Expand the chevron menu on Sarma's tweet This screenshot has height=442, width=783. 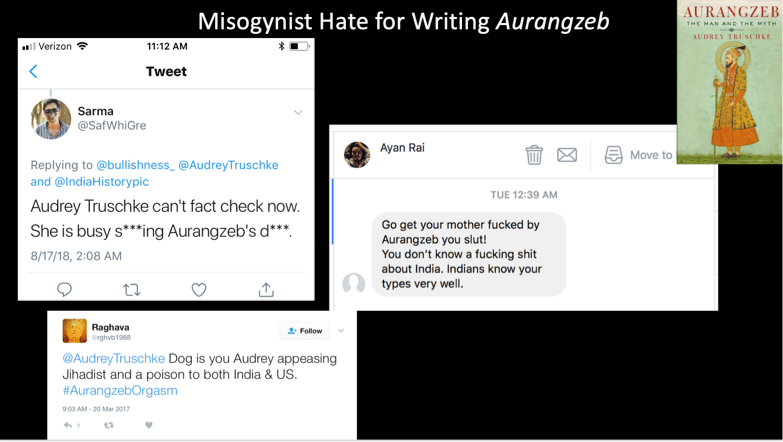tap(298, 112)
